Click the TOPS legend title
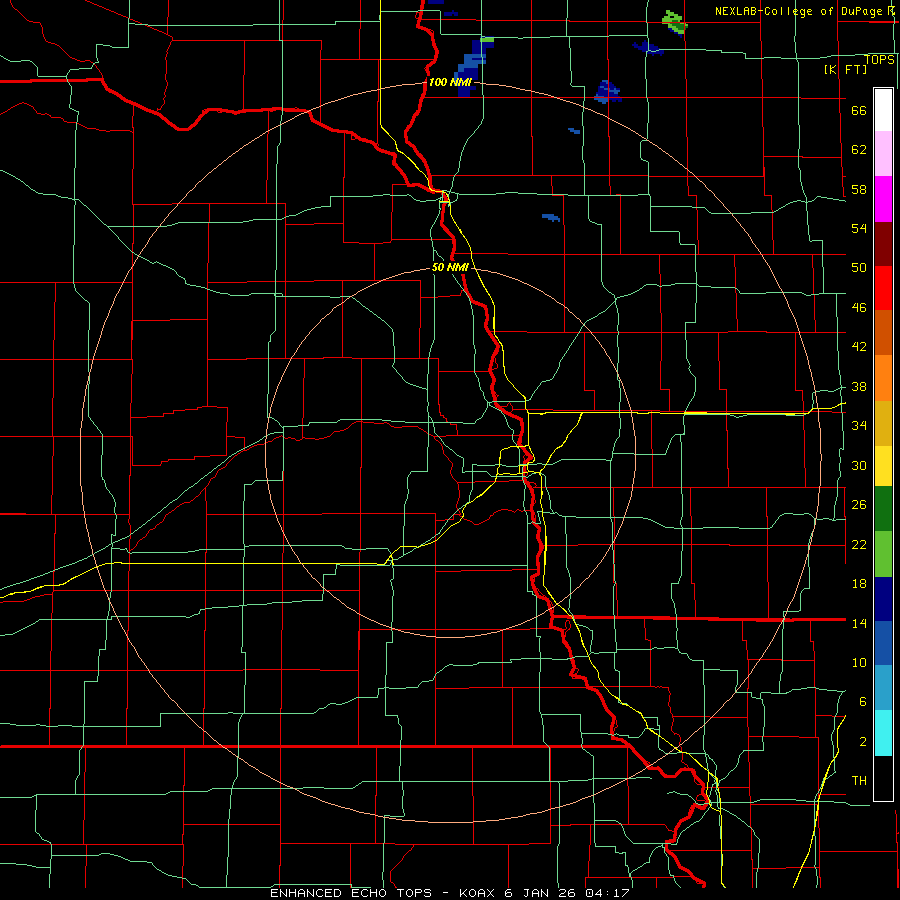This screenshot has width=900, height=900. pyautogui.click(x=879, y=60)
